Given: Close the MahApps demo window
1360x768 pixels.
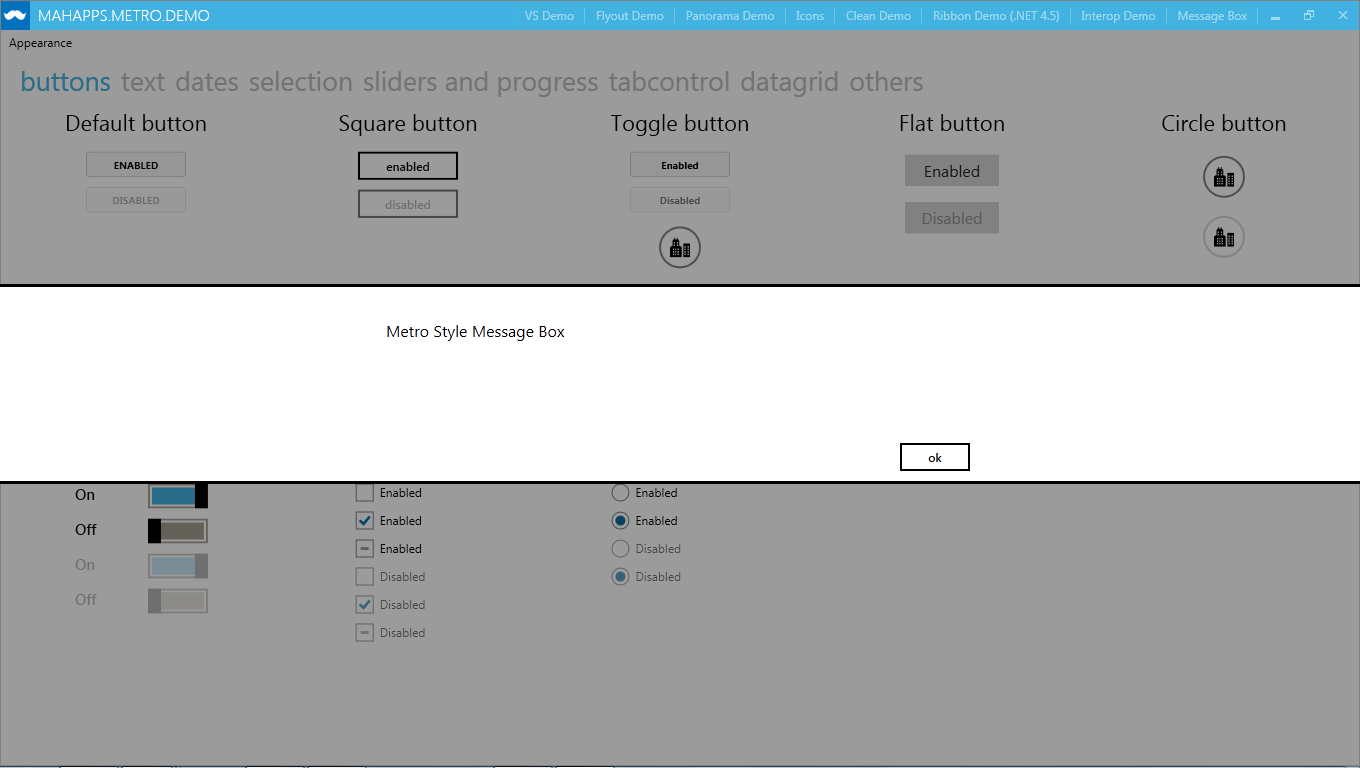Looking at the screenshot, I should (1342, 16).
